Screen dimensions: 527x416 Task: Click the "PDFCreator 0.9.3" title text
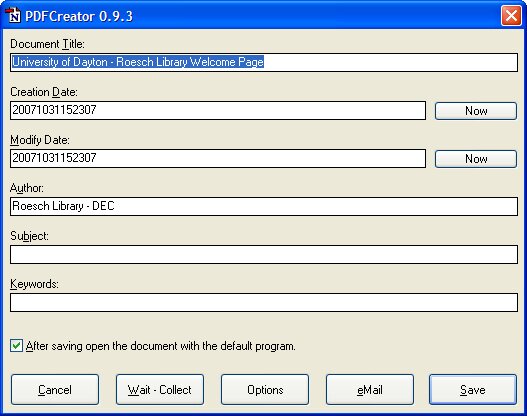tap(79, 16)
